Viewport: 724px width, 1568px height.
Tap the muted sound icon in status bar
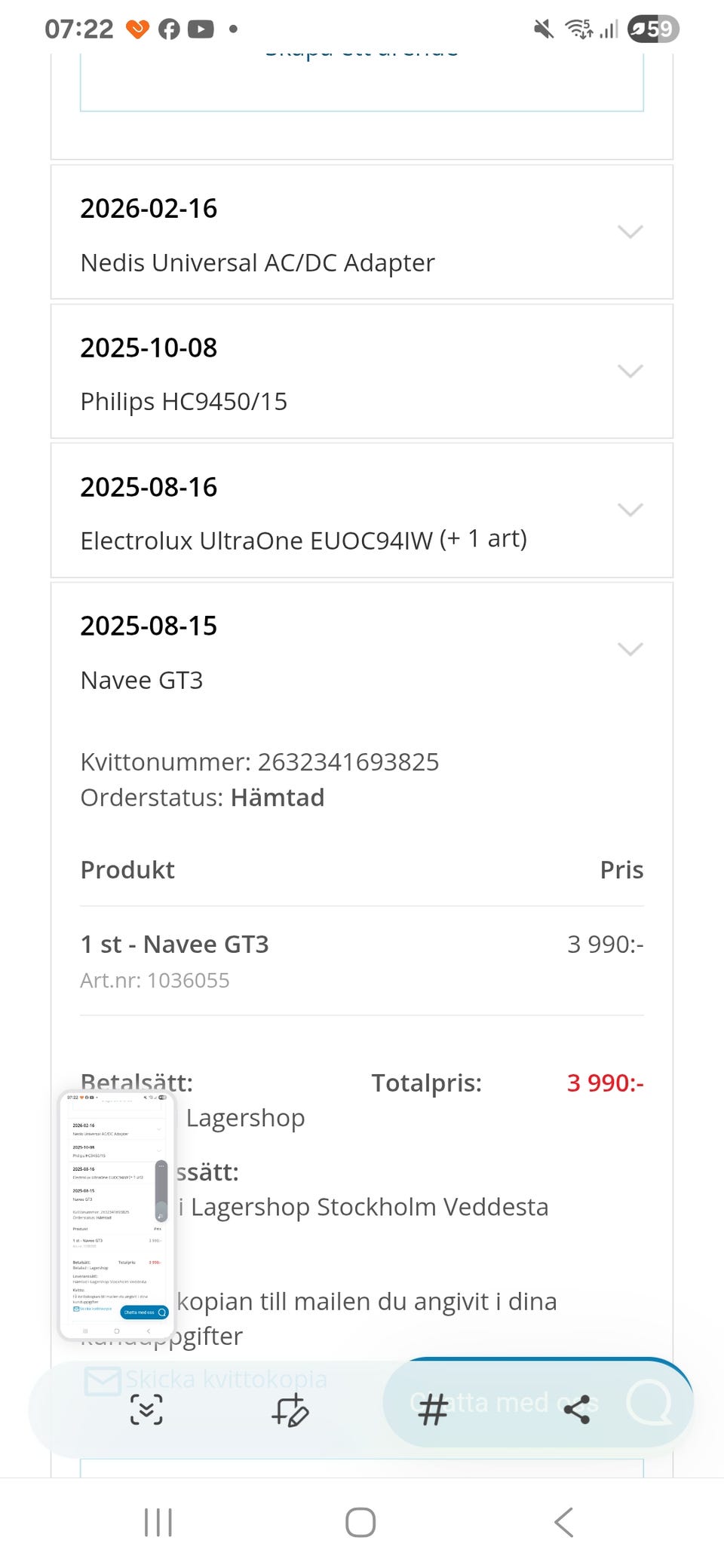[544, 29]
